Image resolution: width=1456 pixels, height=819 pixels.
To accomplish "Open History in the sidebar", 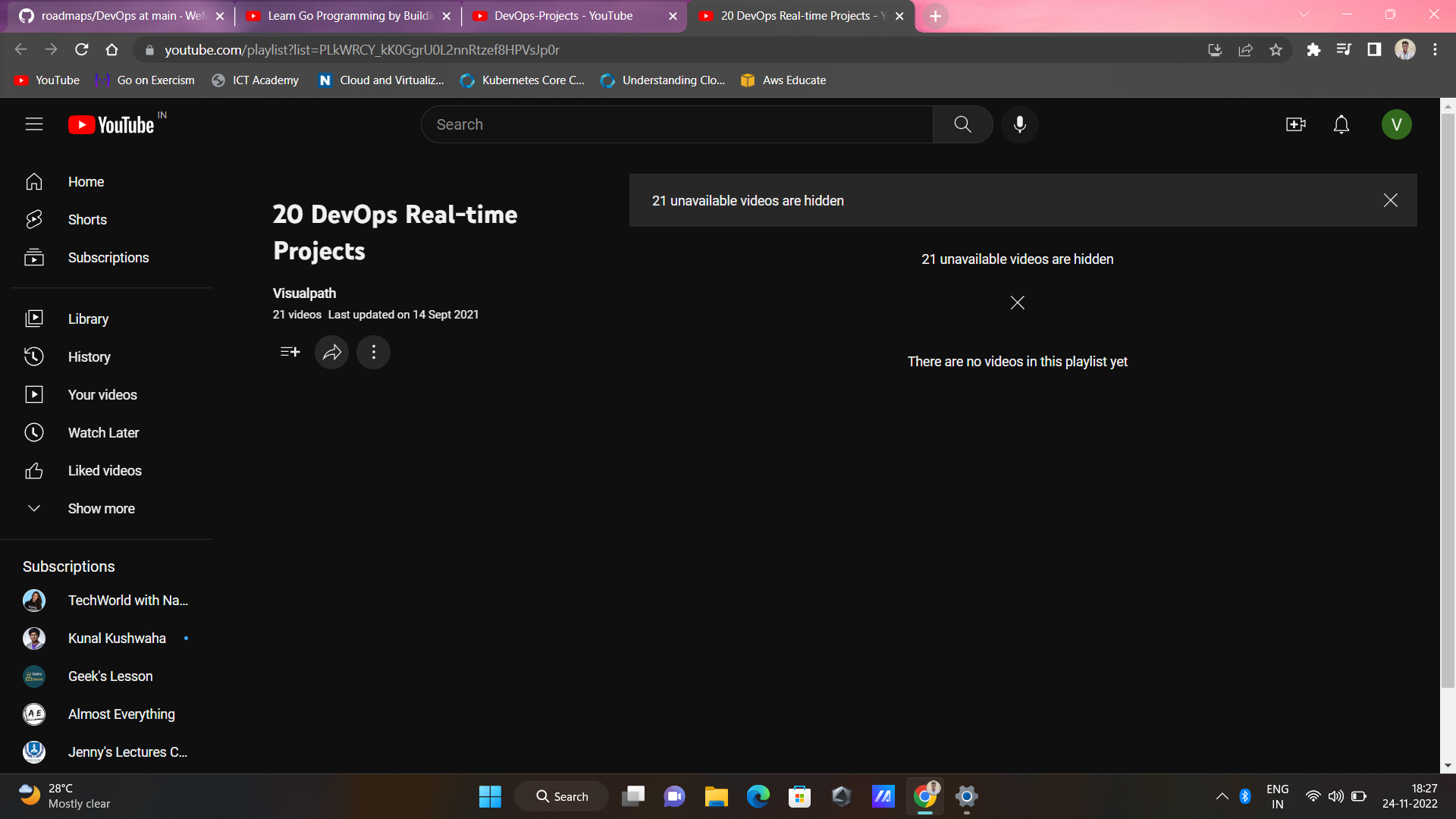I will click(x=89, y=357).
